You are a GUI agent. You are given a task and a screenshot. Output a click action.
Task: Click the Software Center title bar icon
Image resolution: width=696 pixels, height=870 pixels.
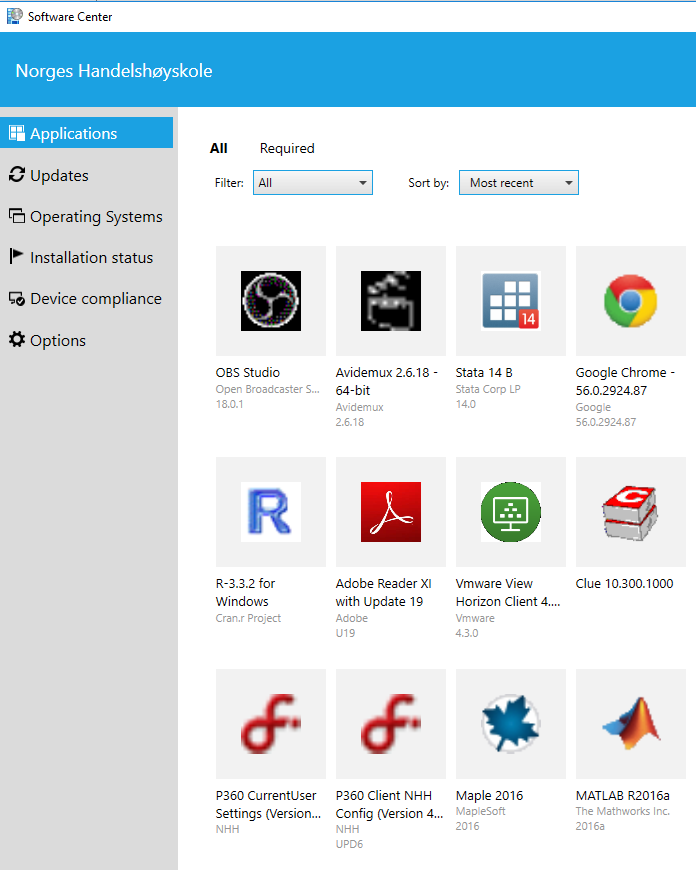point(14,16)
